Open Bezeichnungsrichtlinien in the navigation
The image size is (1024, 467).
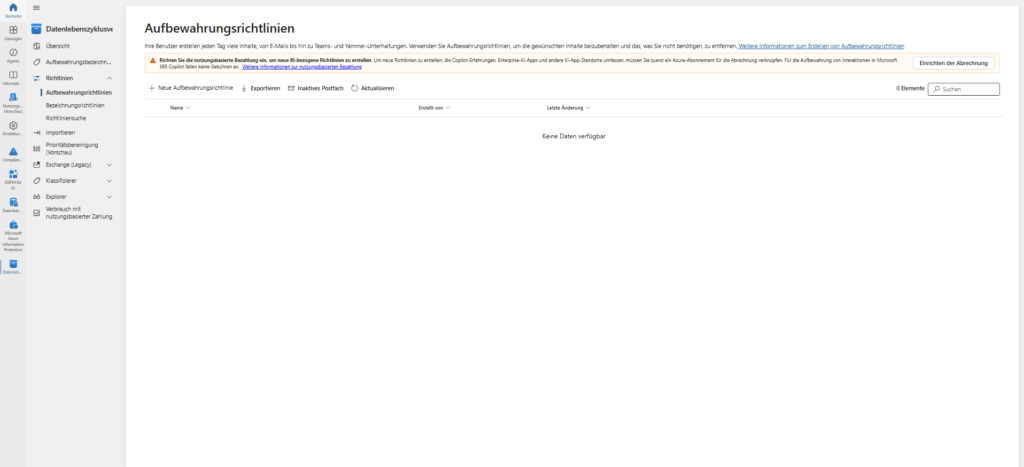(x=78, y=105)
